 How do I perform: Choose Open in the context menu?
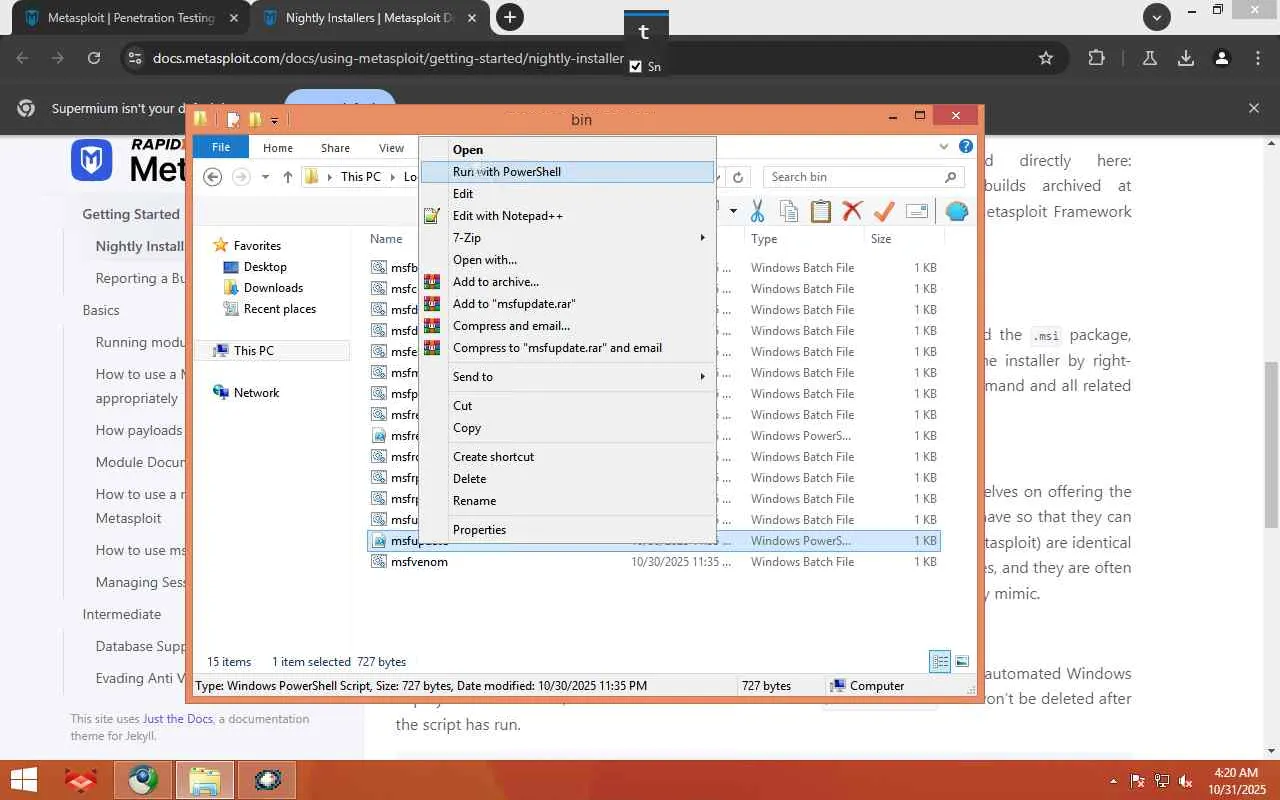pos(567,150)
